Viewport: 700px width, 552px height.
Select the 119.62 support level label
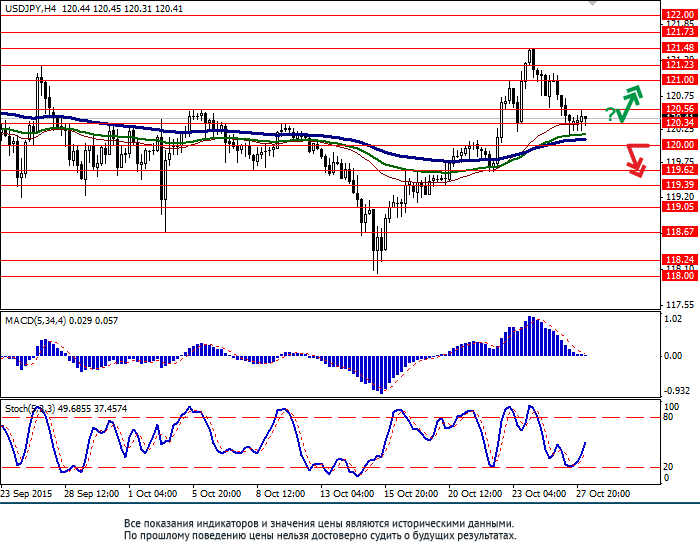point(680,170)
